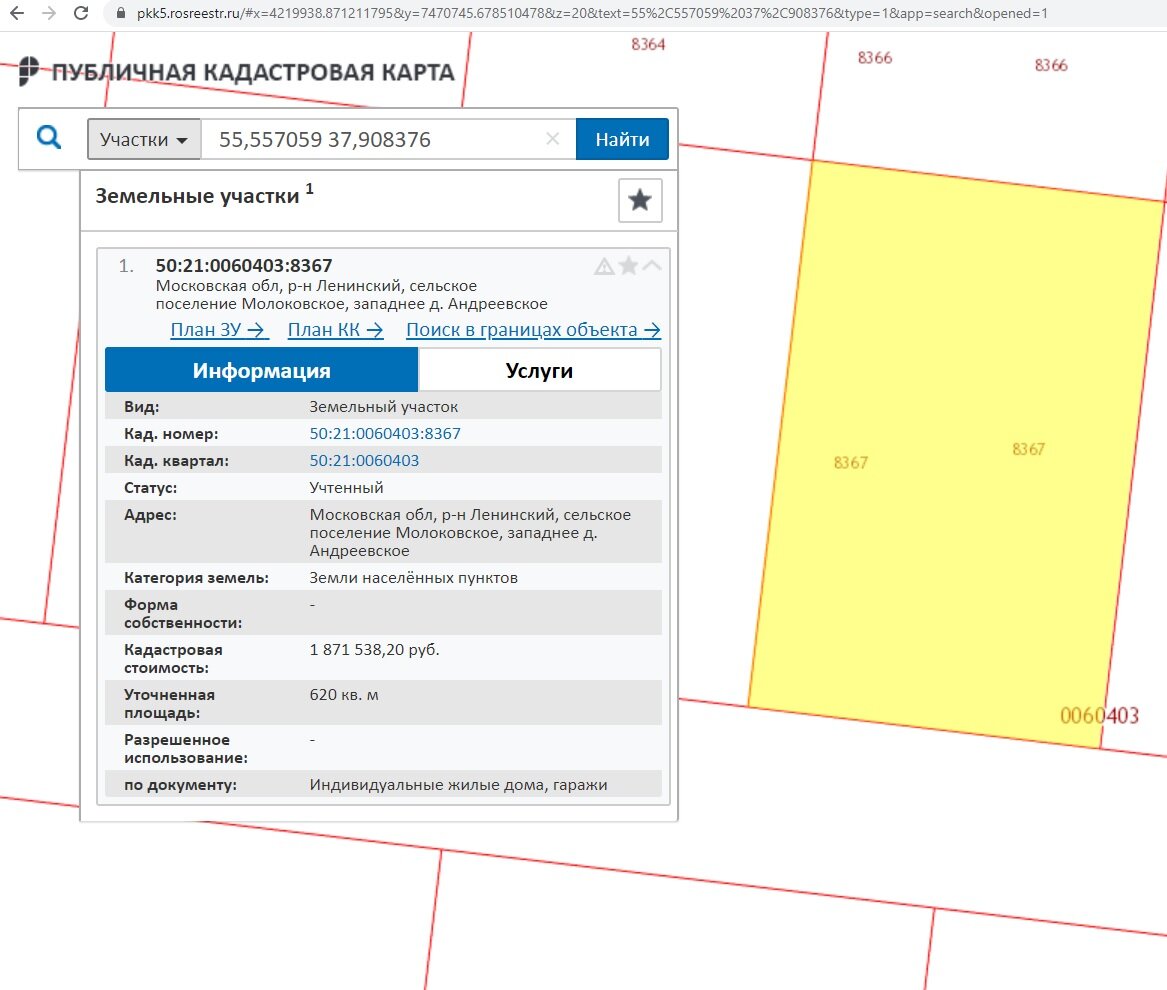The image size is (1167, 990).
Task: Run the search with Найти button
Action: coord(622,139)
